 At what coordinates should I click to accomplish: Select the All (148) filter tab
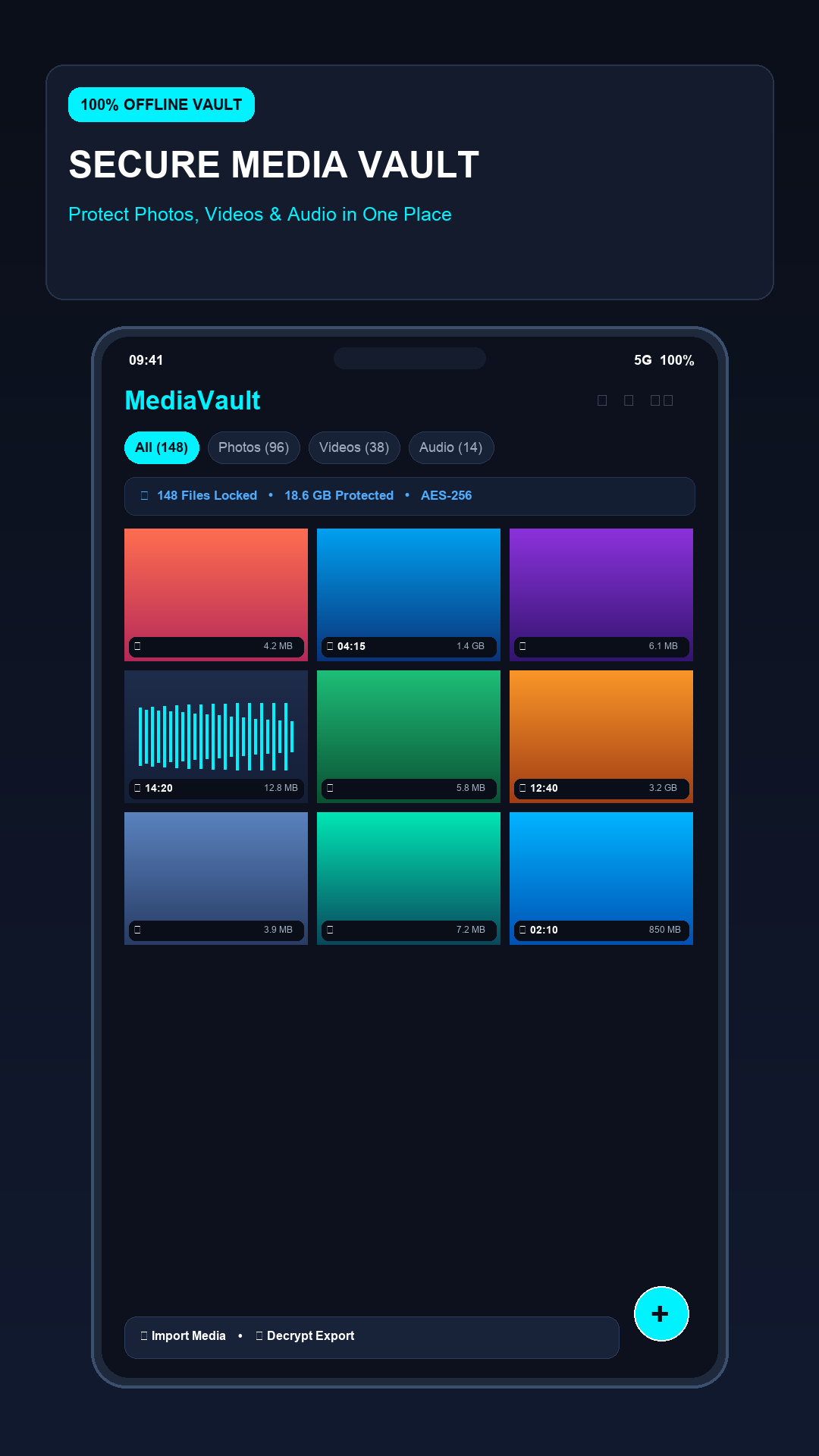coord(162,447)
